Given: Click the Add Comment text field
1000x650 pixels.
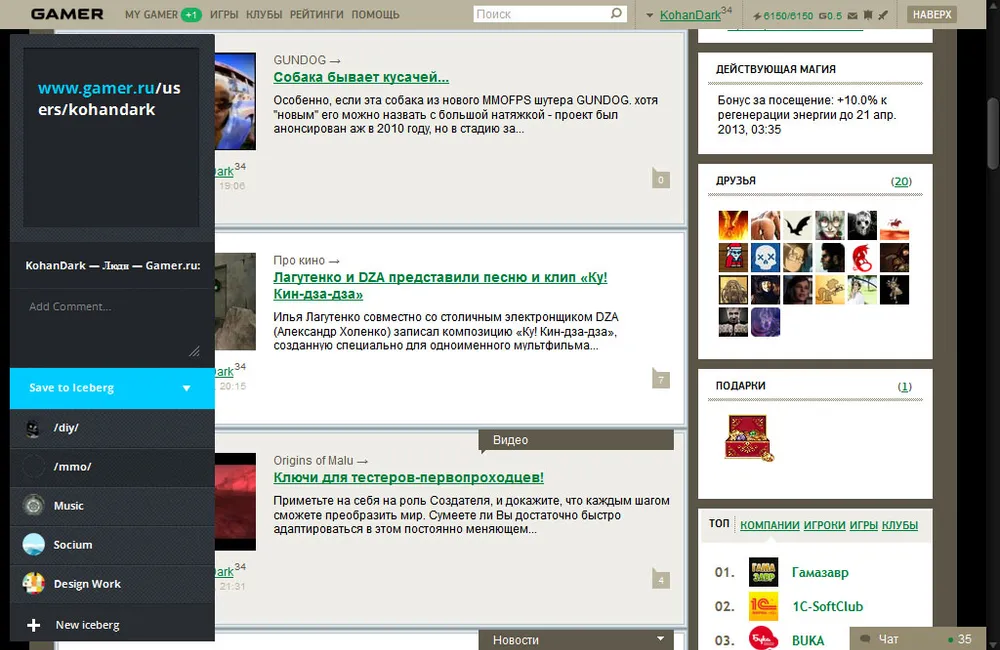Looking at the screenshot, I should coord(112,325).
